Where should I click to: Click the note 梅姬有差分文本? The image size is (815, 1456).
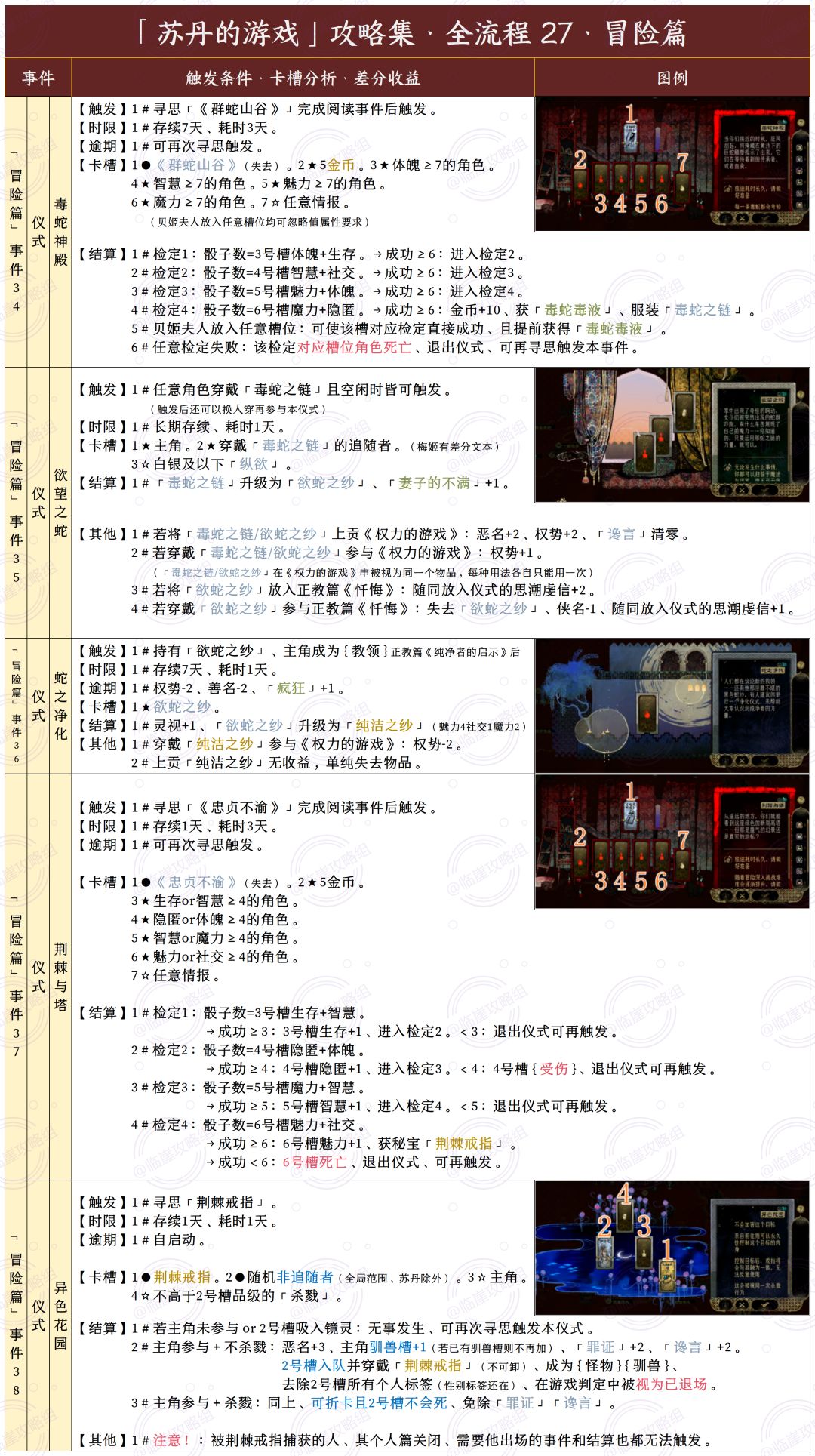click(x=454, y=447)
